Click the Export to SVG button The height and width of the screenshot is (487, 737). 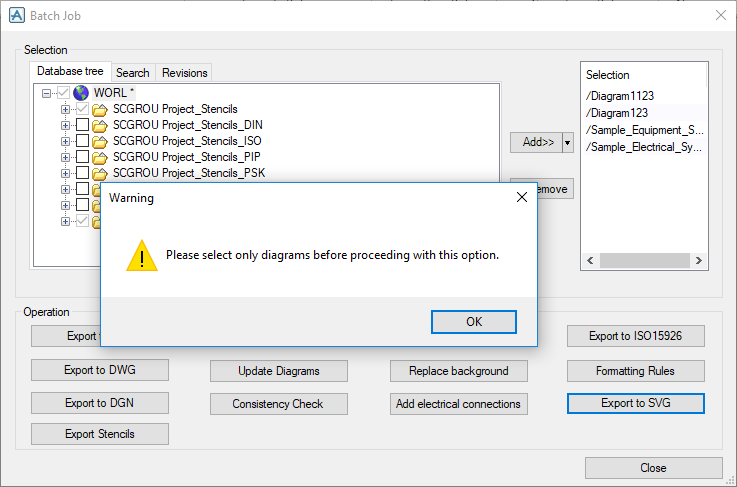[x=635, y=403]
